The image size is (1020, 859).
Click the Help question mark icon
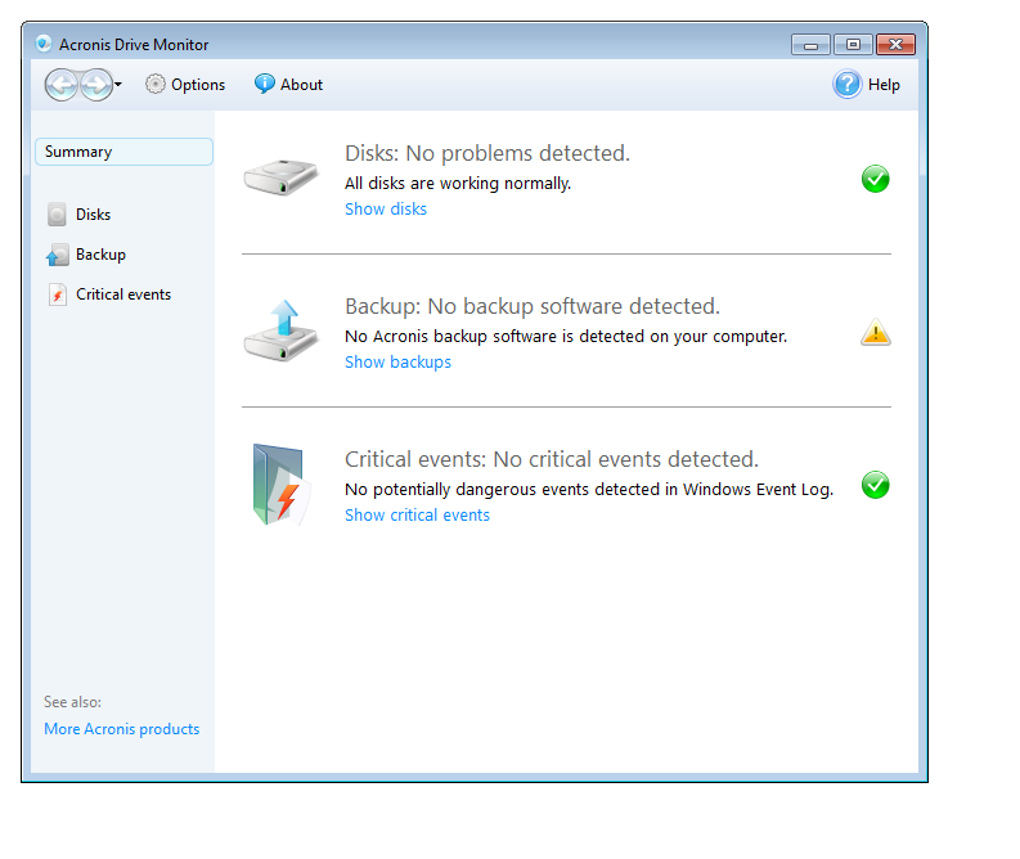pos(847,85)
